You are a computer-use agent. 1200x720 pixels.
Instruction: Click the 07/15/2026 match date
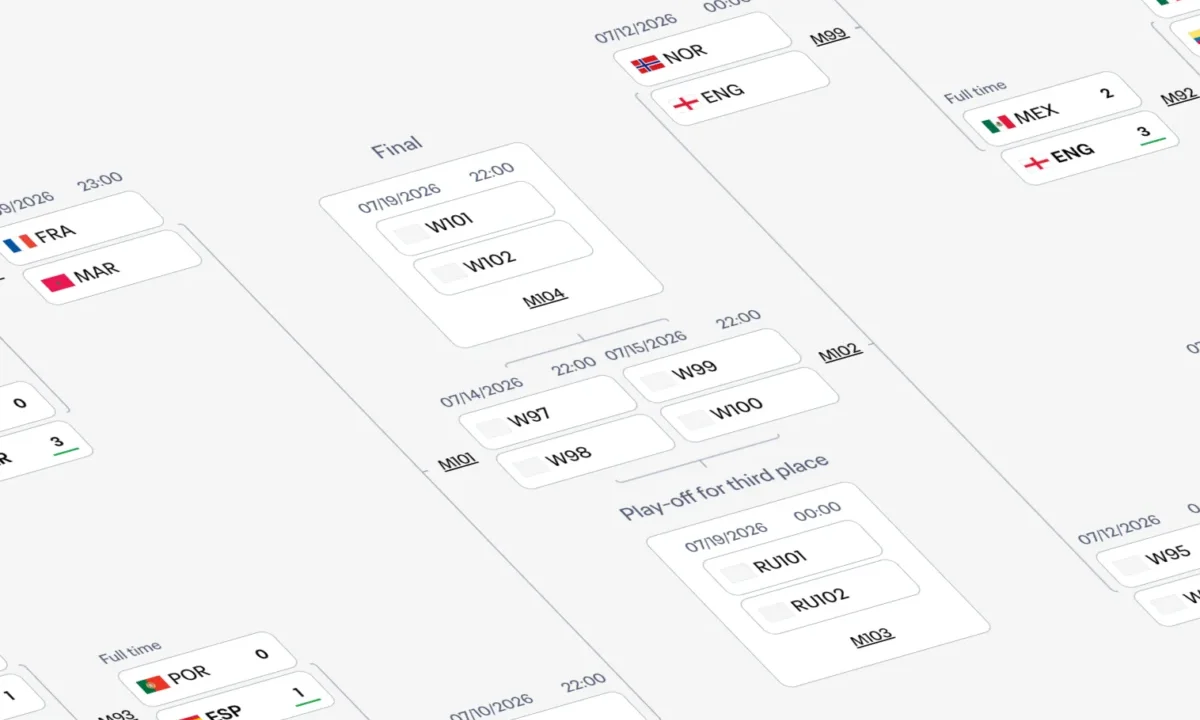coord(646,346)
